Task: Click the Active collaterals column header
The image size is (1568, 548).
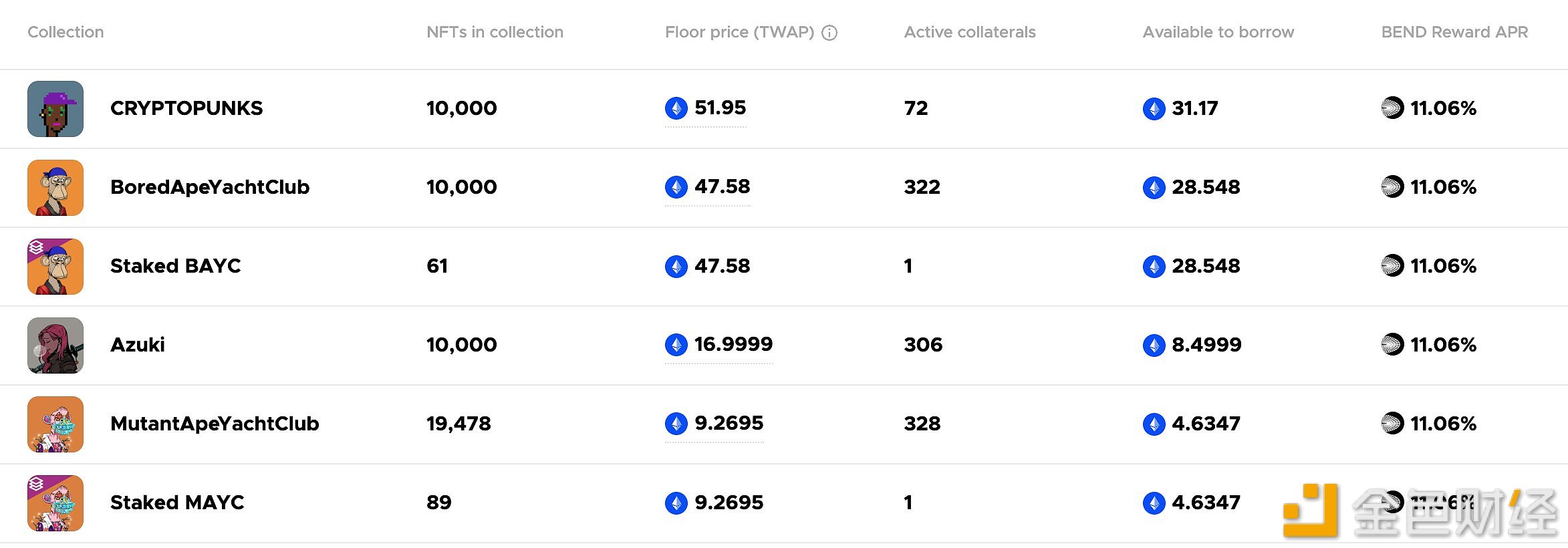Action: 970,32
